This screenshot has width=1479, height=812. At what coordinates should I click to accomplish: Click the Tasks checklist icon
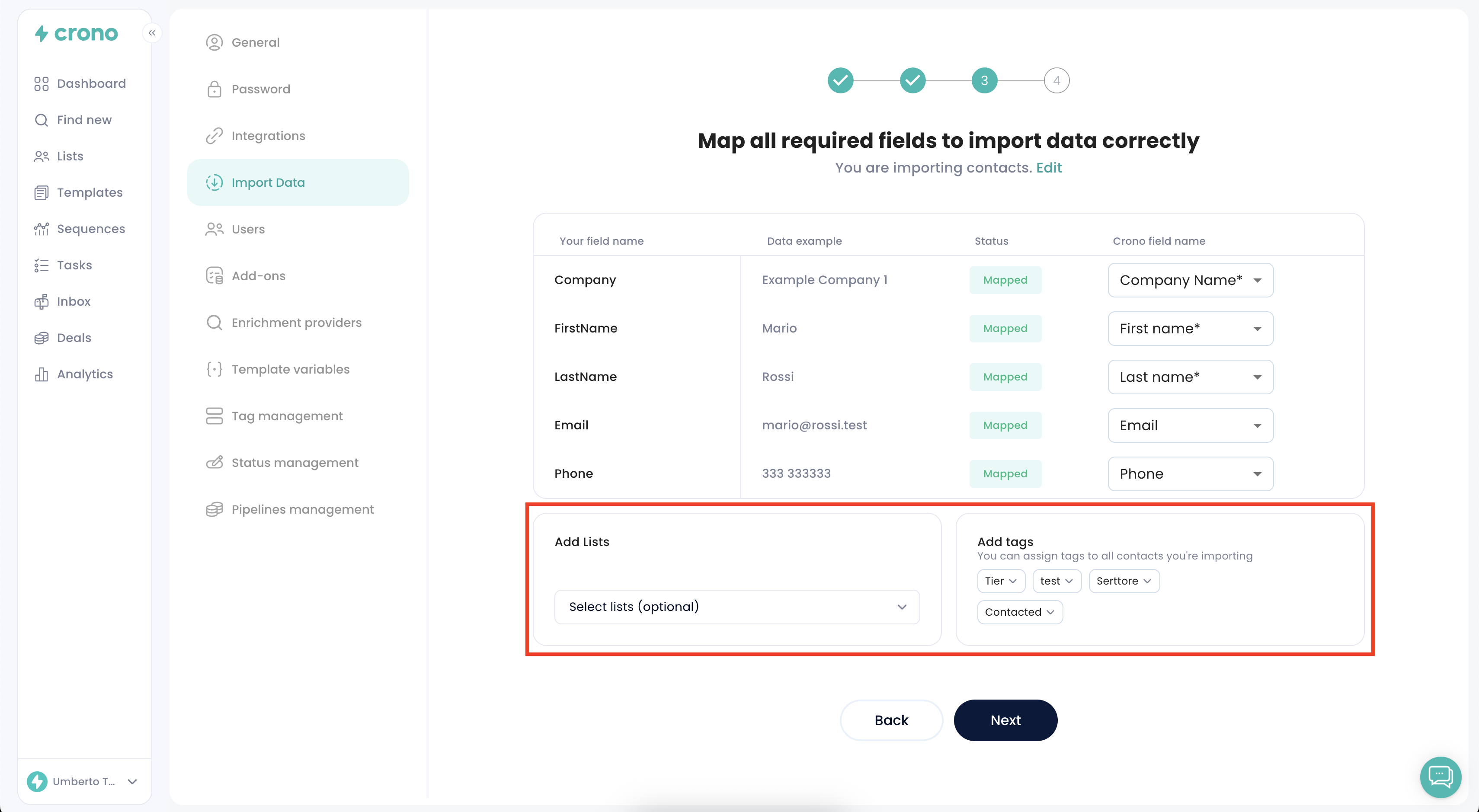point(42,265)
